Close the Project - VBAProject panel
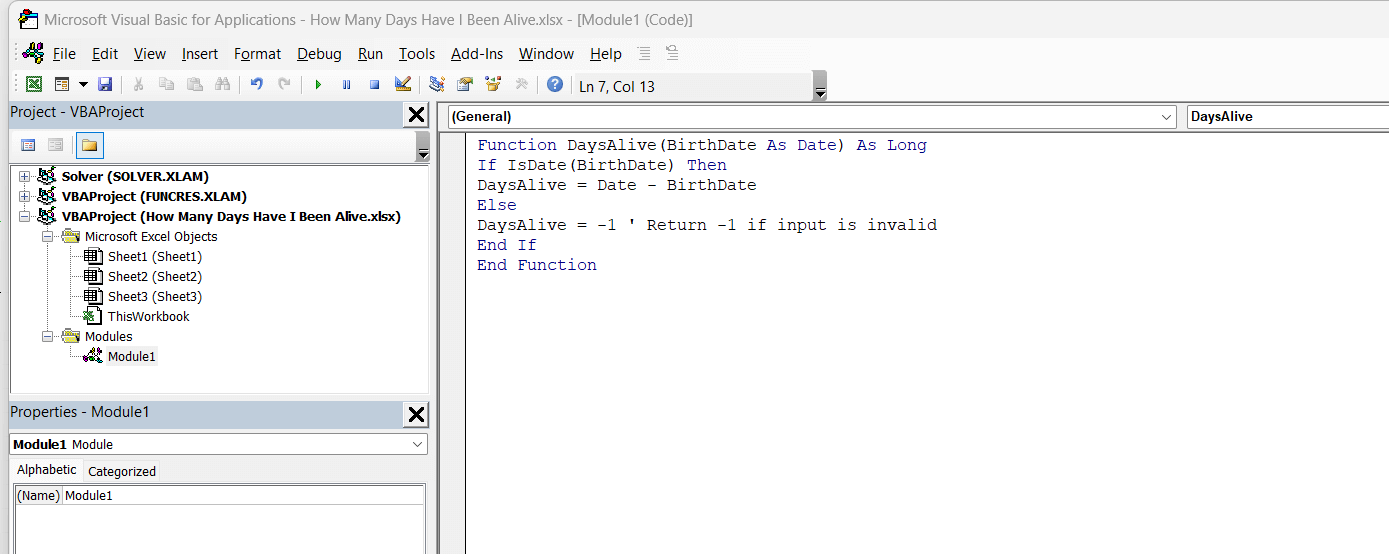The image size is (1389, 554). (x=417, y=115)
